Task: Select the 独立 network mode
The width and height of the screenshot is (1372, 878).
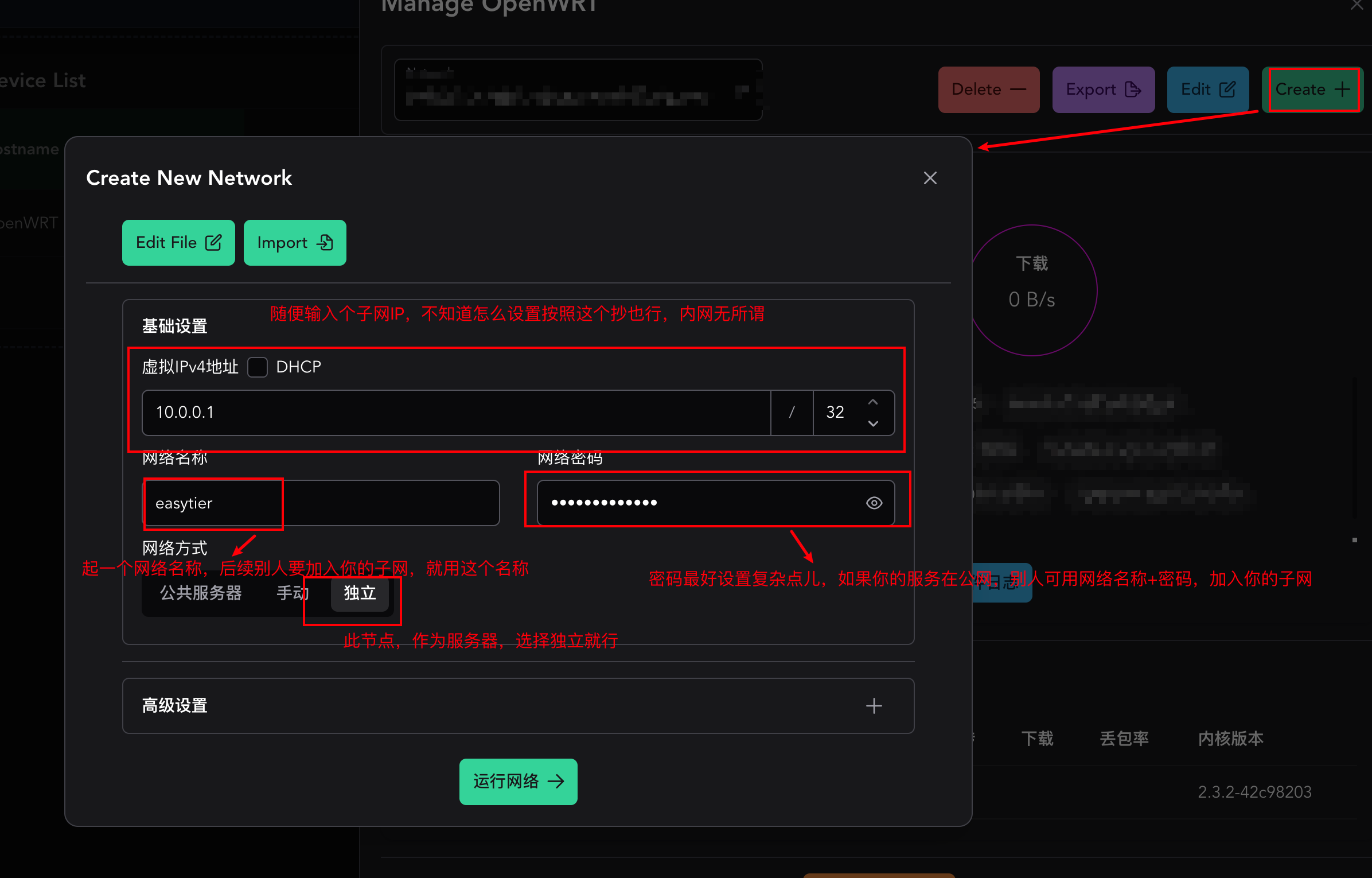Action: click(x=358, y=593)
